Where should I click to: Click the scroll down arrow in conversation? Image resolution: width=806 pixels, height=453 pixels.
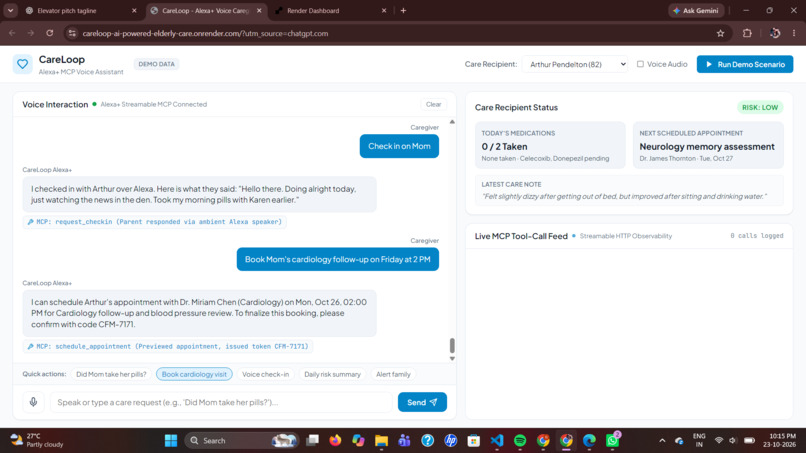pyautogui.click(x=452, y=358)
